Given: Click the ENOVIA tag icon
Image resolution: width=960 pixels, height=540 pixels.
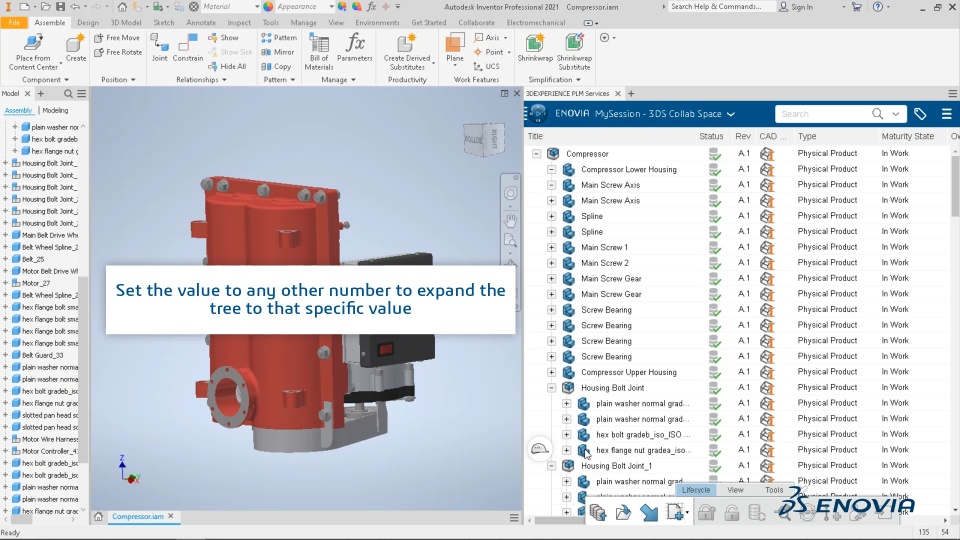Looking at the screenshot, I should 920,114.
